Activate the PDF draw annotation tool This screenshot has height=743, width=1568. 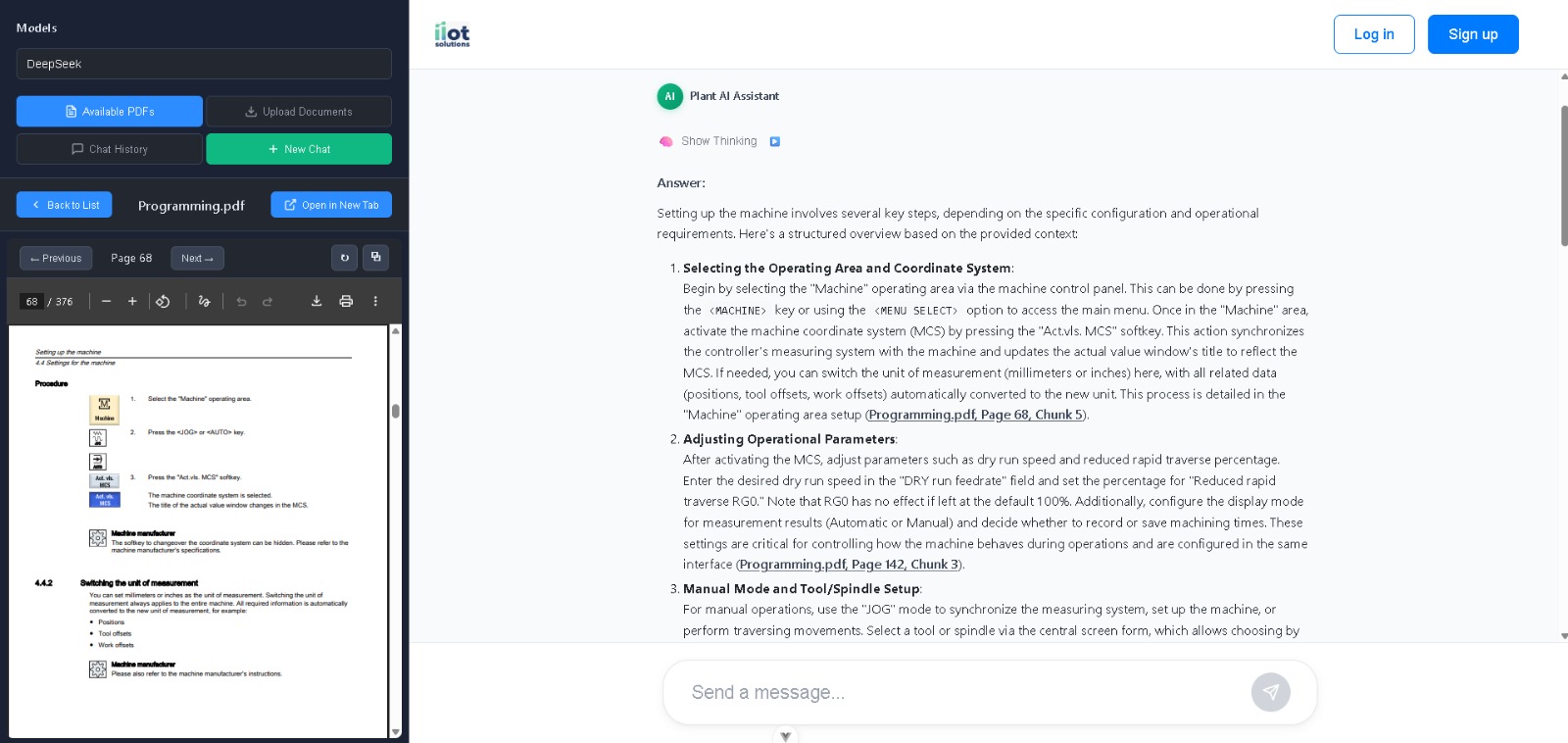click(204, 302)
